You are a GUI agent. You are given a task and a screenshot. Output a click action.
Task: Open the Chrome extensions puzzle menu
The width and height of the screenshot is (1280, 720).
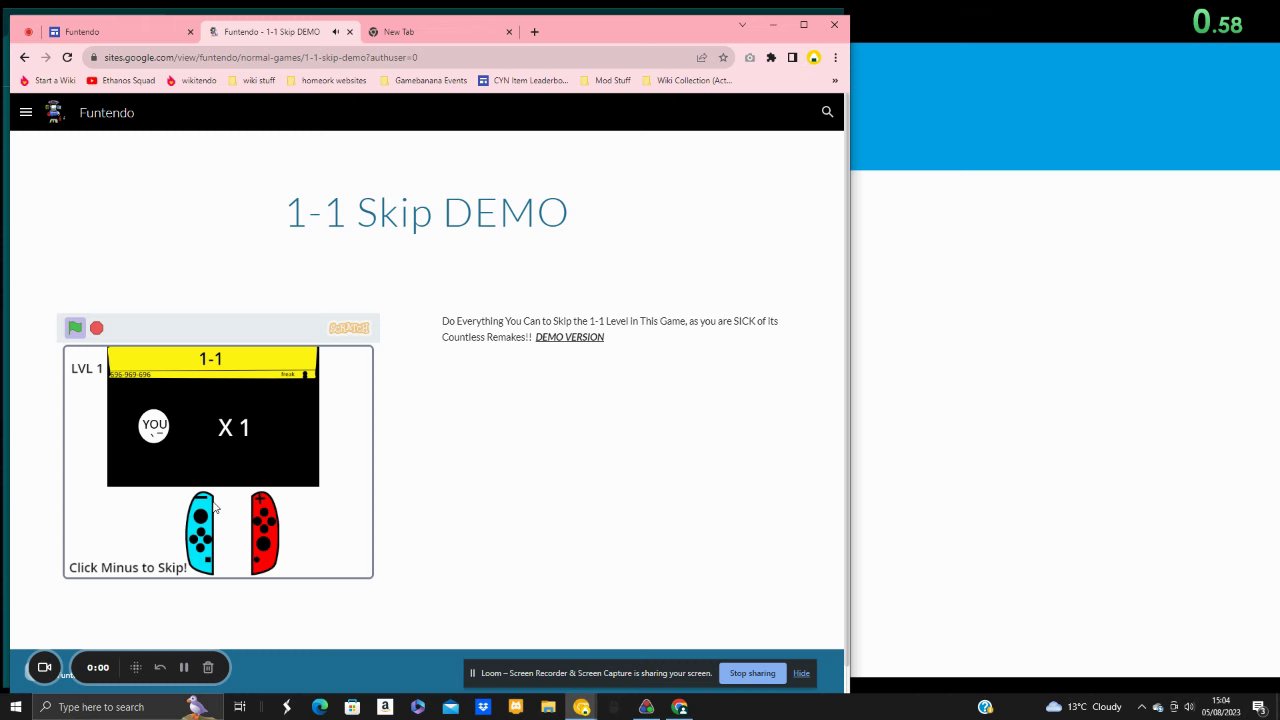click(x=771, y=57)
